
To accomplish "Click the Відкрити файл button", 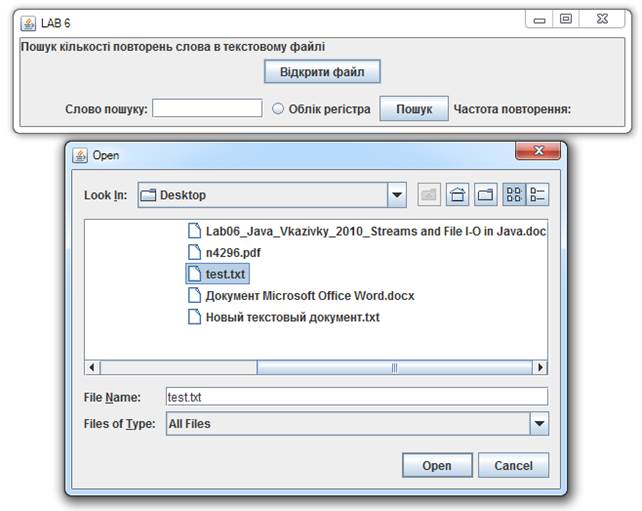I will pyautogui.click(x=322, y=72).
